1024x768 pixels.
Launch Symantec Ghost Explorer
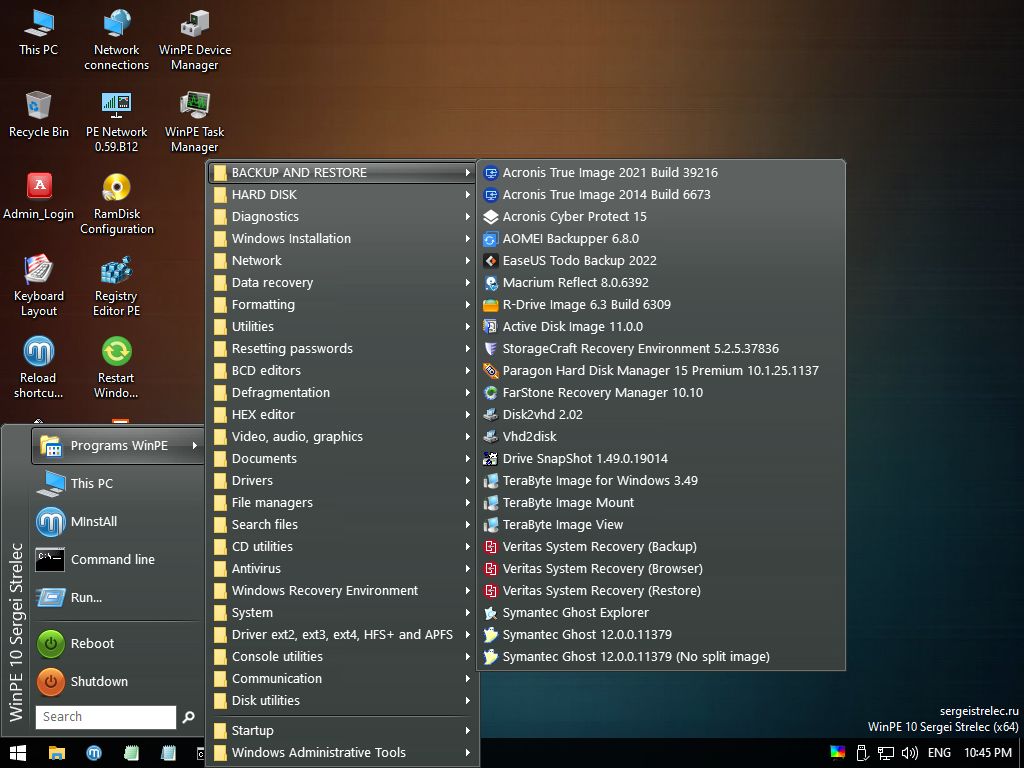[x=661, y=613]
